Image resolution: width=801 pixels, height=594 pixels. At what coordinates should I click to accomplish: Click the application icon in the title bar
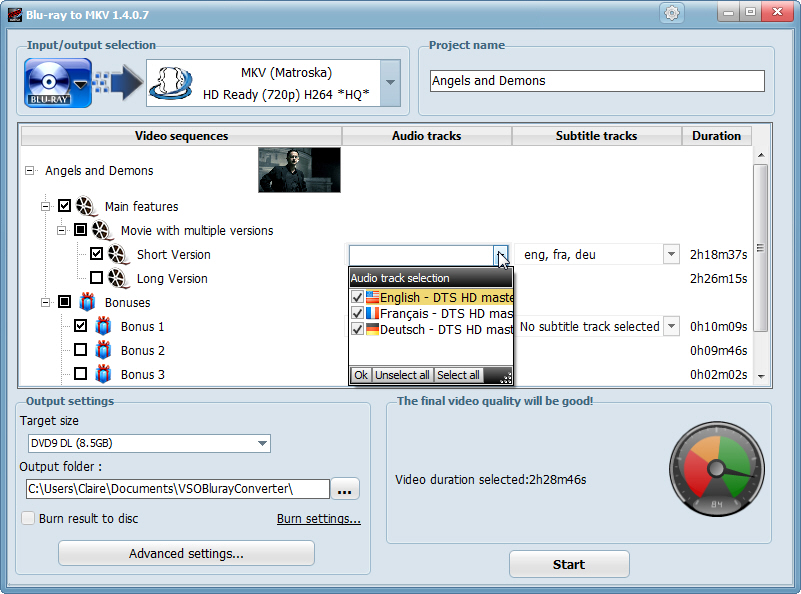click(x=15, y=14)
